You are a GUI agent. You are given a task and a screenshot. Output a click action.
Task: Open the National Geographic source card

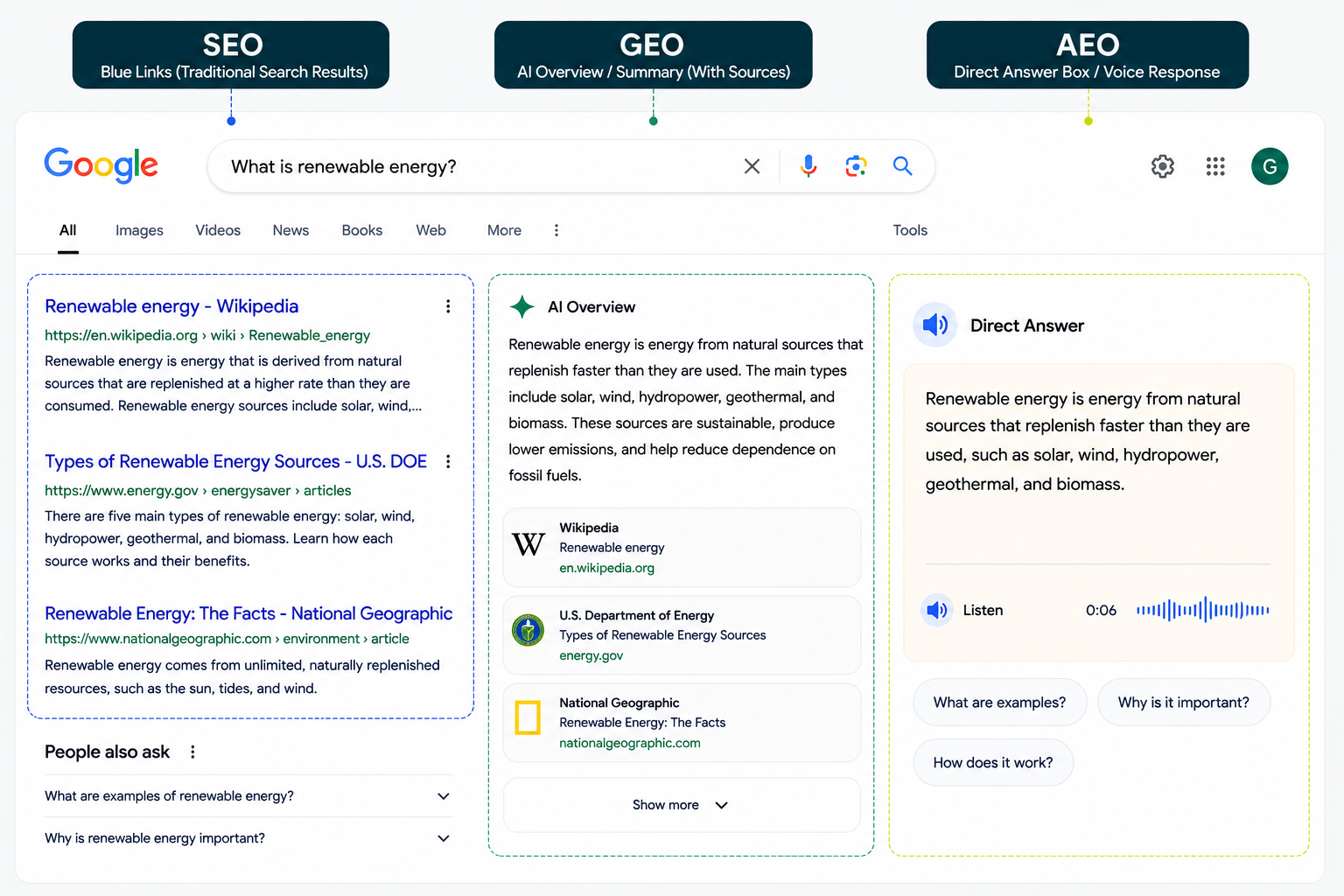point(682,723)
